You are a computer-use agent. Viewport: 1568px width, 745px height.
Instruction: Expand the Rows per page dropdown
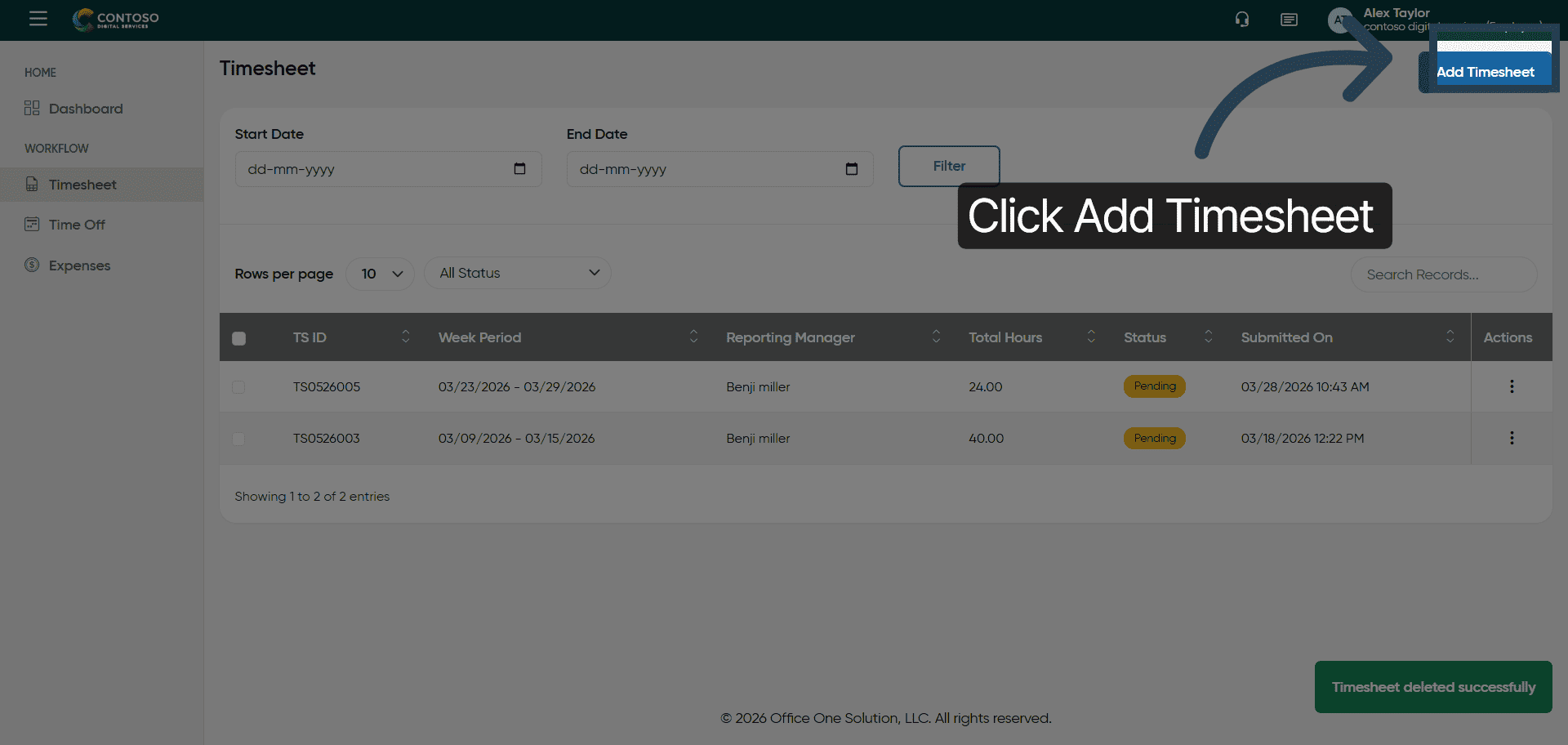[381, 274]
